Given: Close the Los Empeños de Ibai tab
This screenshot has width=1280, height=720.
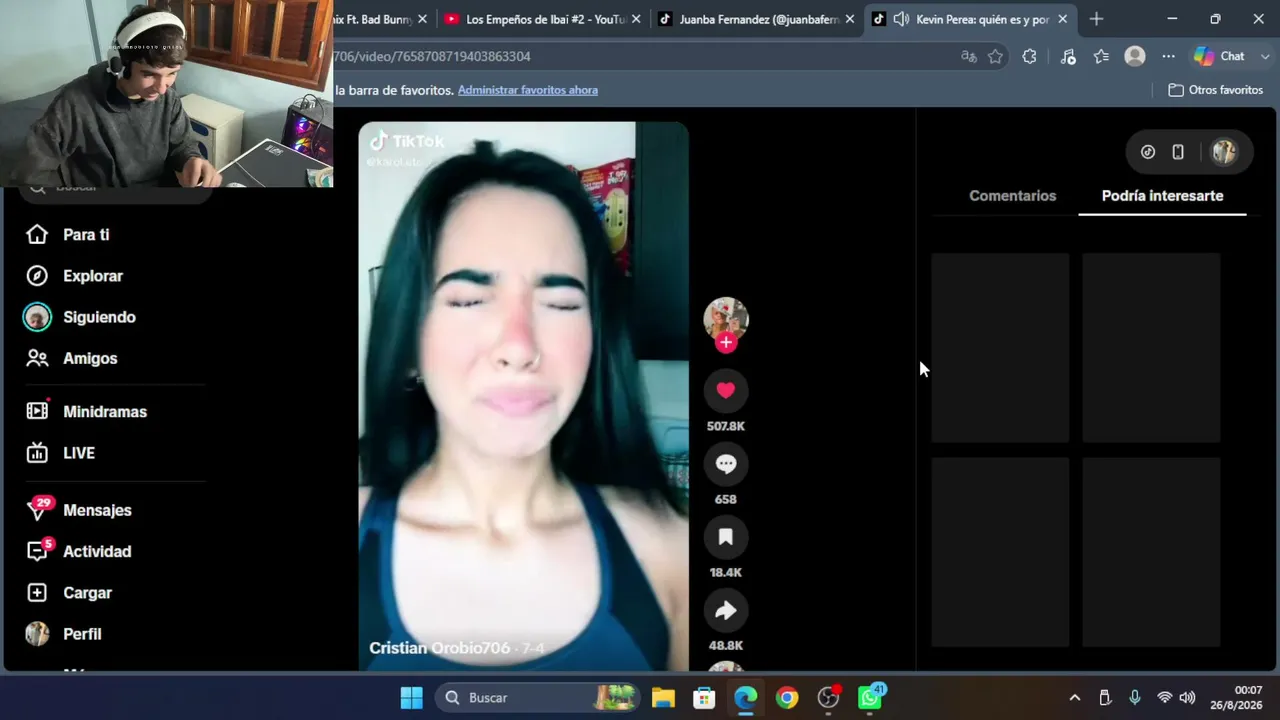Looking at the screenshot, I should pos(636,19).
